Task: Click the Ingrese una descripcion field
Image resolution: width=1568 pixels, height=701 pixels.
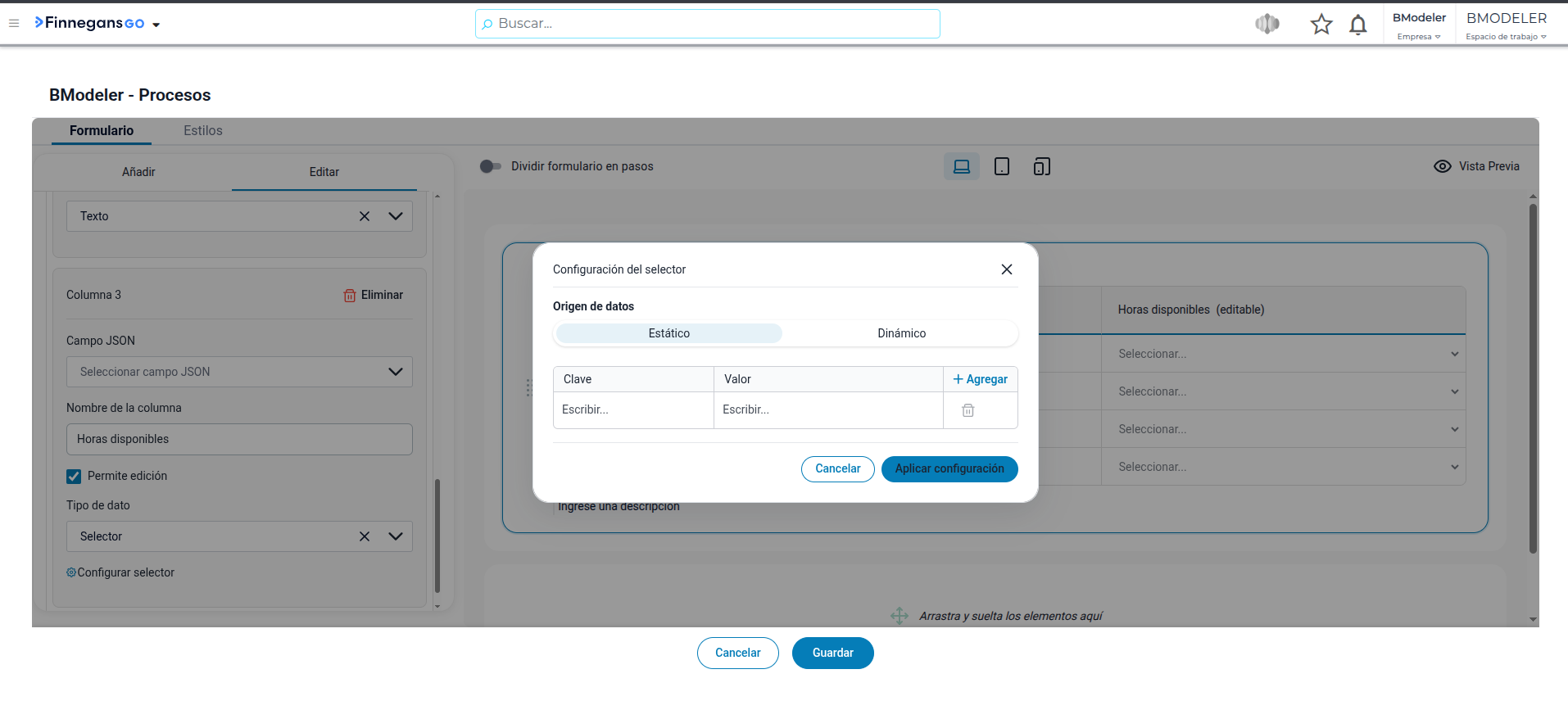Action: click(619, 507)
